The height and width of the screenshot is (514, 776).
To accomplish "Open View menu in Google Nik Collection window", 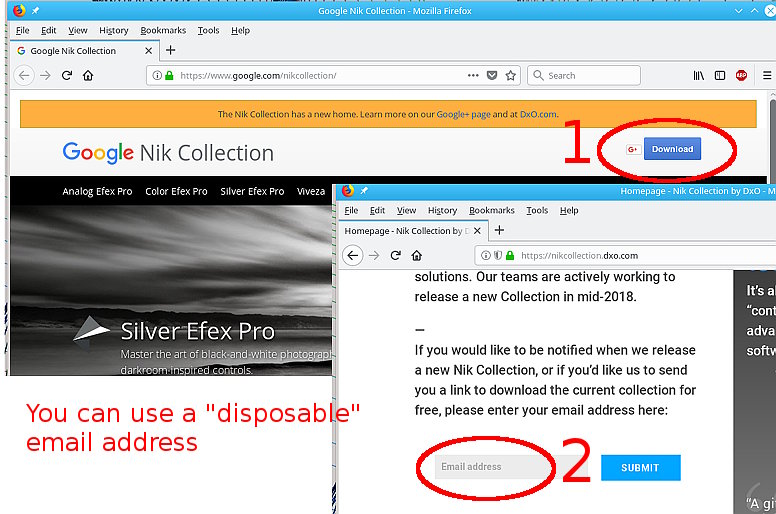I will click(78, 30).
